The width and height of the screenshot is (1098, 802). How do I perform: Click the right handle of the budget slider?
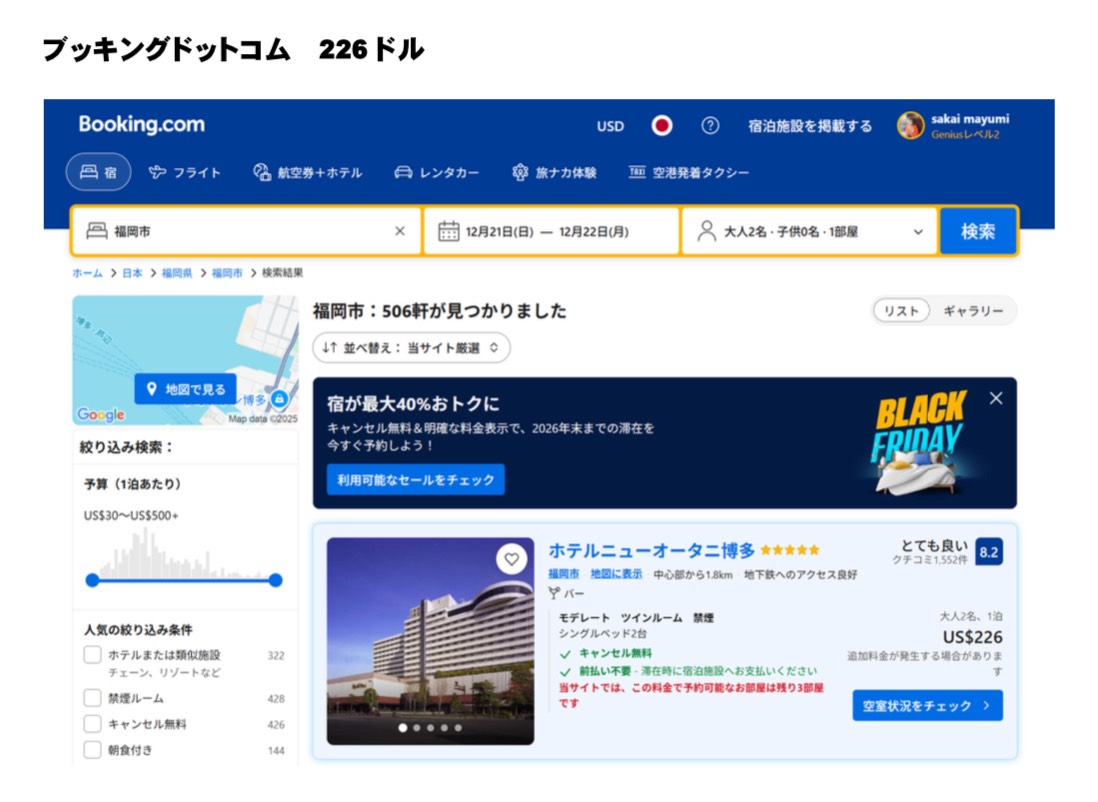[276, 580]
